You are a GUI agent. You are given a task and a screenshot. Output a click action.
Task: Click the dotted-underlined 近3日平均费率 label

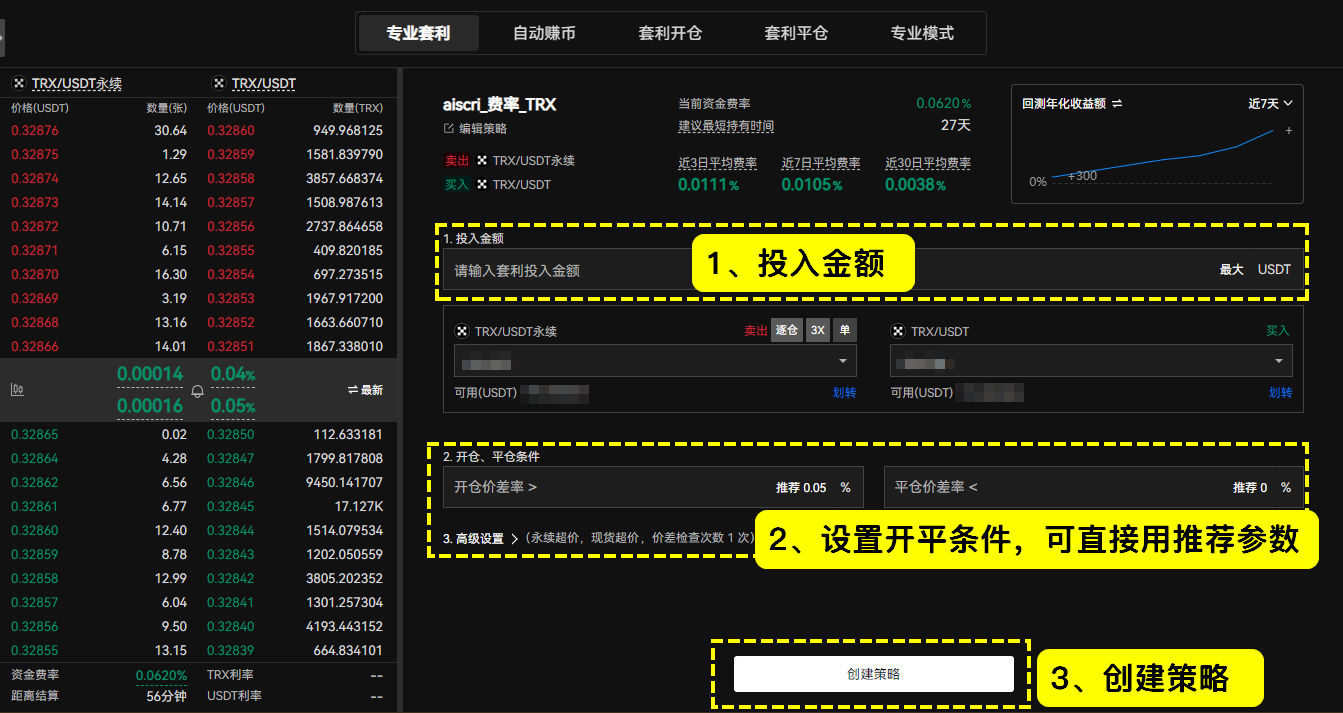point(717,163)
